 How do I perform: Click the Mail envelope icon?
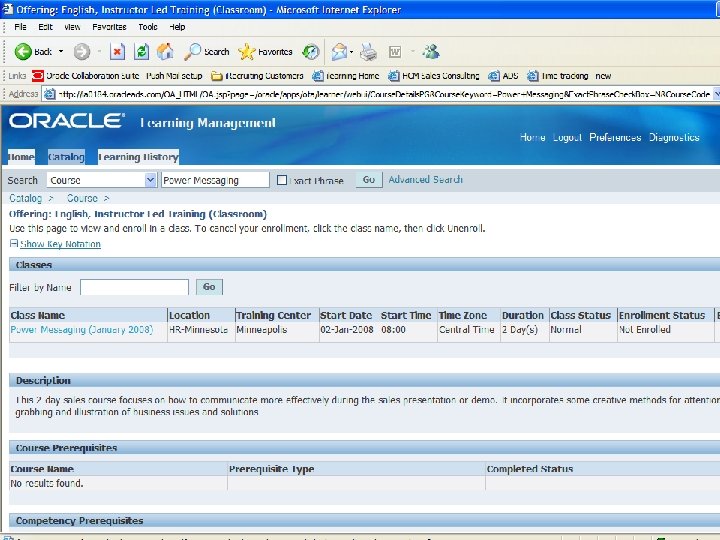339,51
